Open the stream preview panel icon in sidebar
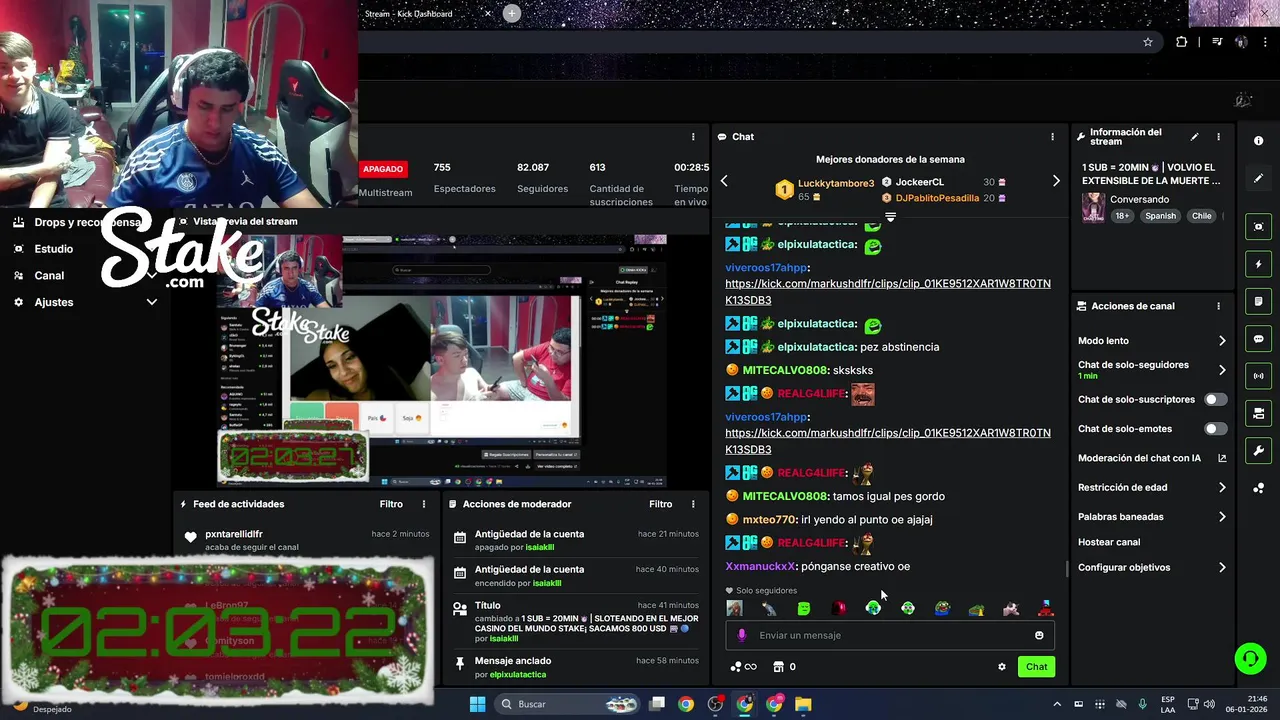Image resolution: width=1280 pixels, height=720 pixels. tap(1258, 227)
